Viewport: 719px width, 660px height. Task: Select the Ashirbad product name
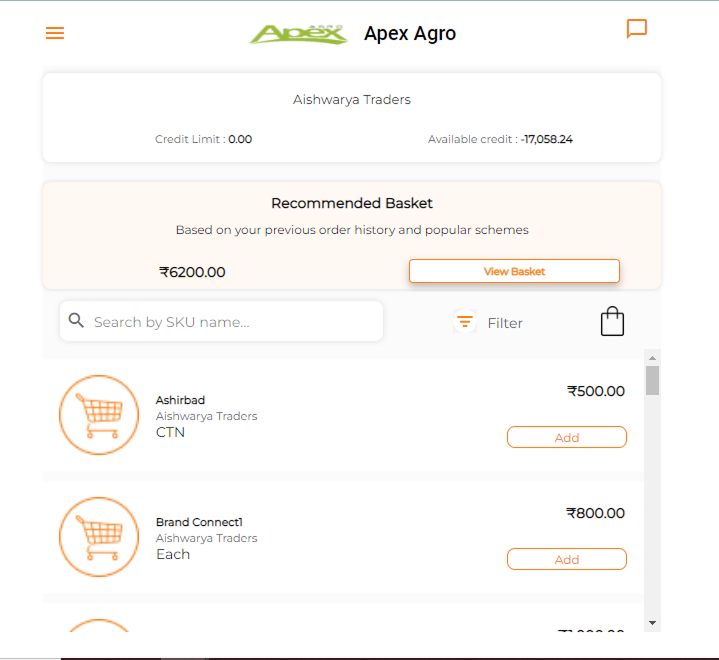[x=180, y=400]
